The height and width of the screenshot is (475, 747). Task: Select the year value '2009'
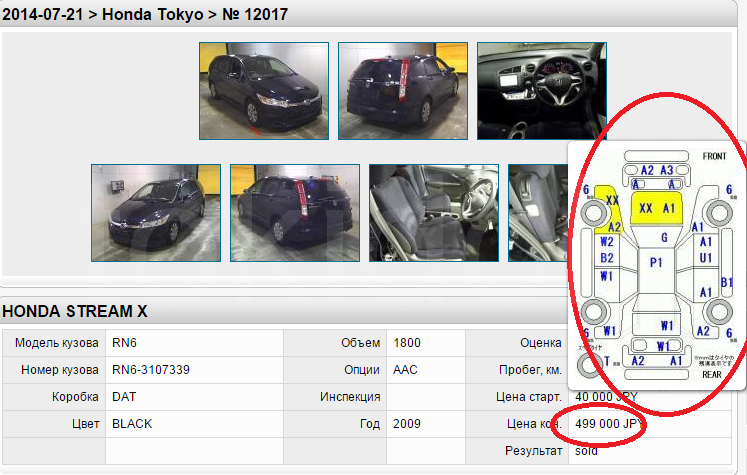click(x=407, y=424)
